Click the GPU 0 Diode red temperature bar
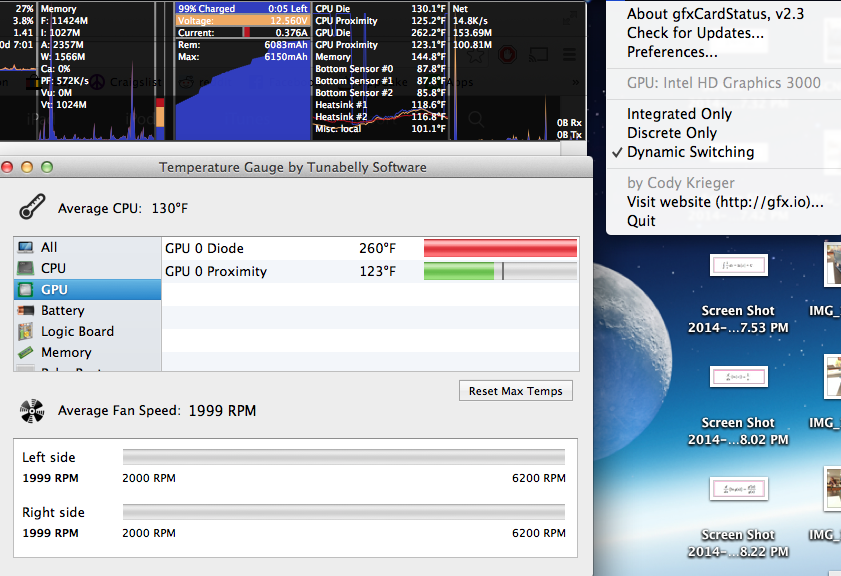 point(500,248)
